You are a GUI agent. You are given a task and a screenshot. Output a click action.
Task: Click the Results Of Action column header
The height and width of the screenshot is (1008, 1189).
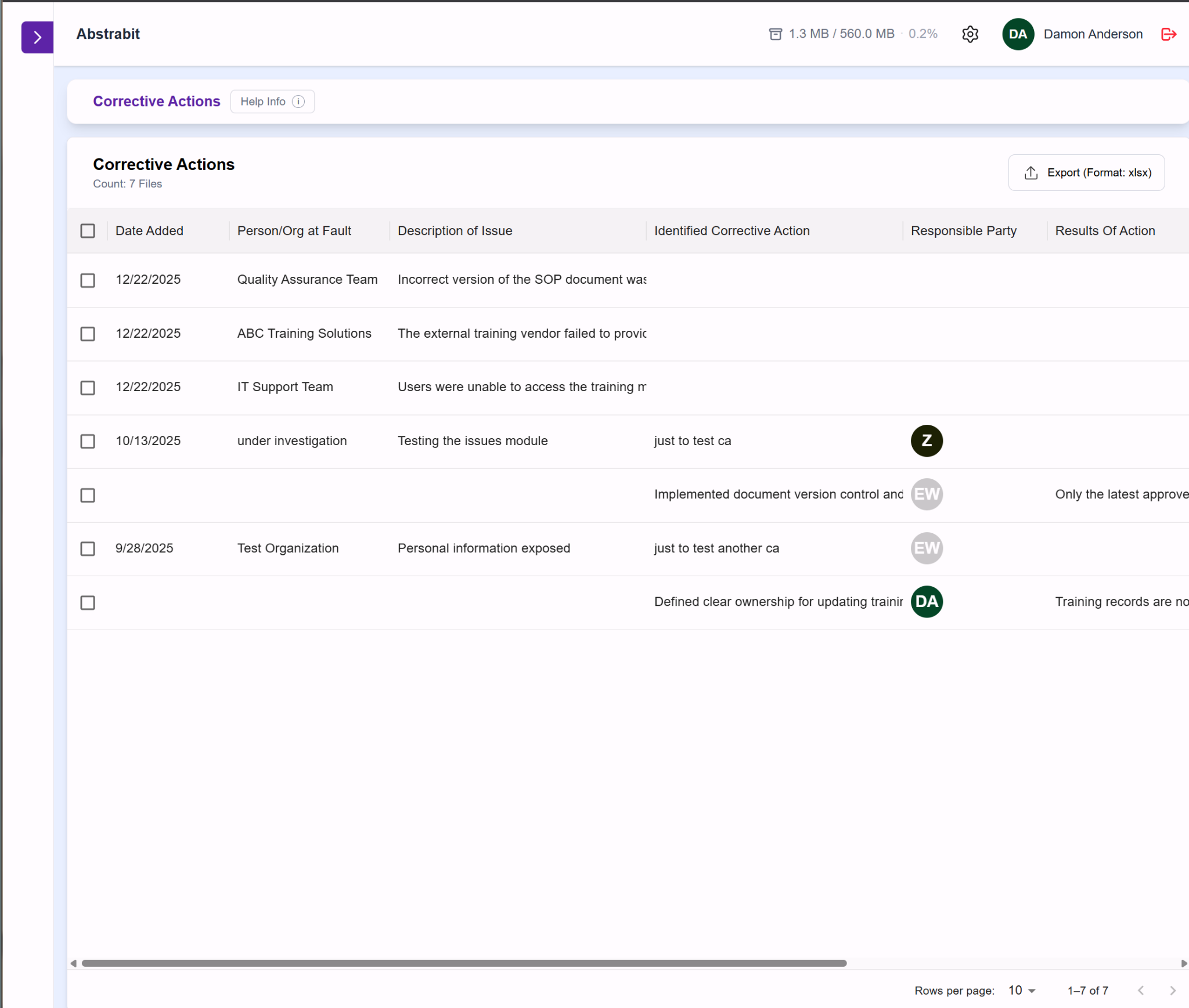click(x=1105, y=231)
